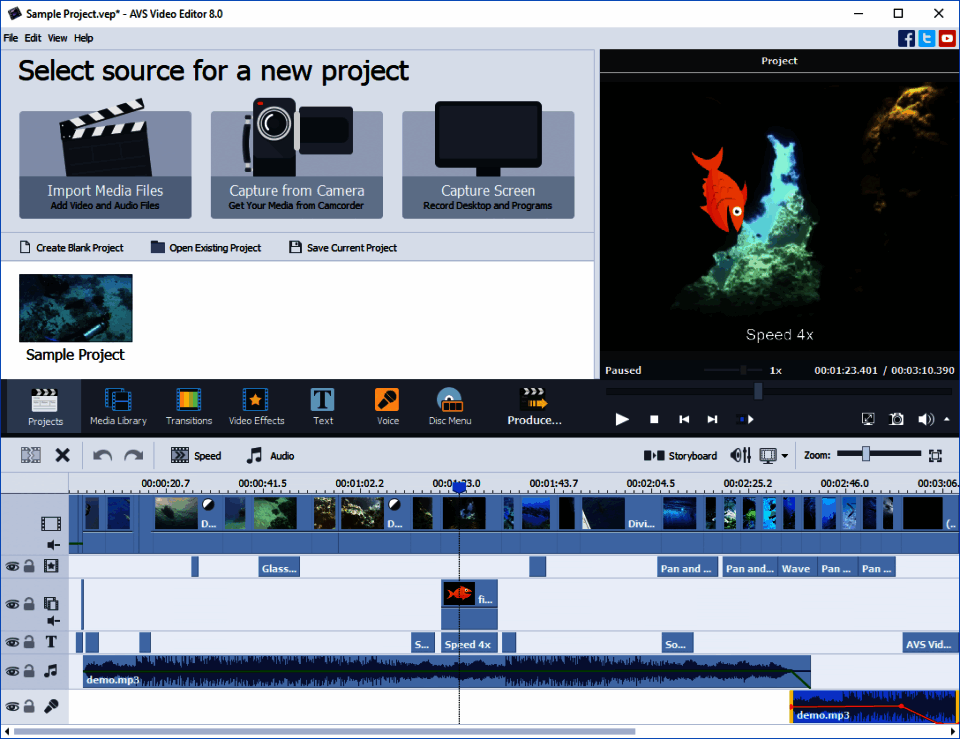Switch to Storyboard view

pos(680,455)
